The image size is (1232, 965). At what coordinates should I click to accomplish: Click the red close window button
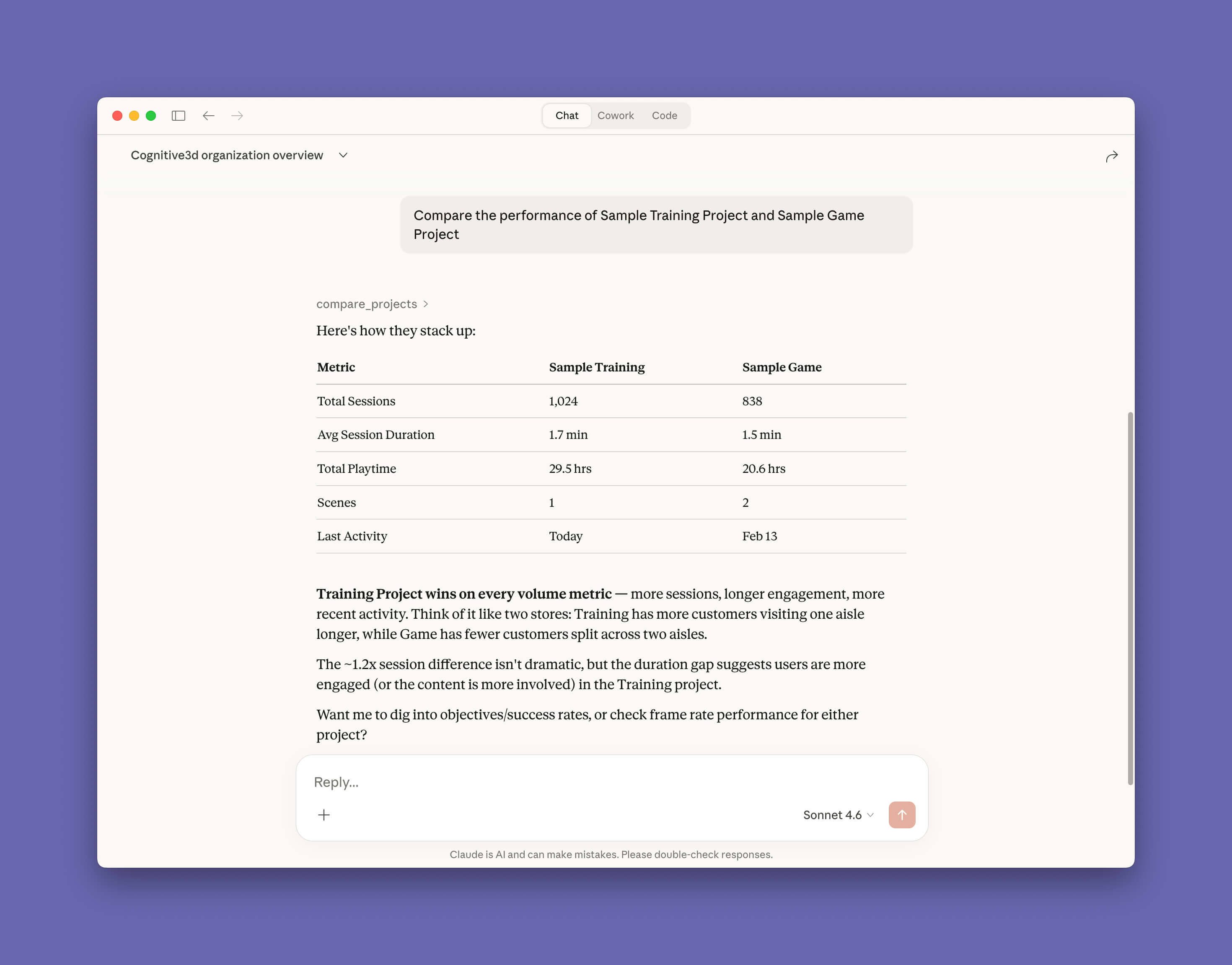pos(117,116)
